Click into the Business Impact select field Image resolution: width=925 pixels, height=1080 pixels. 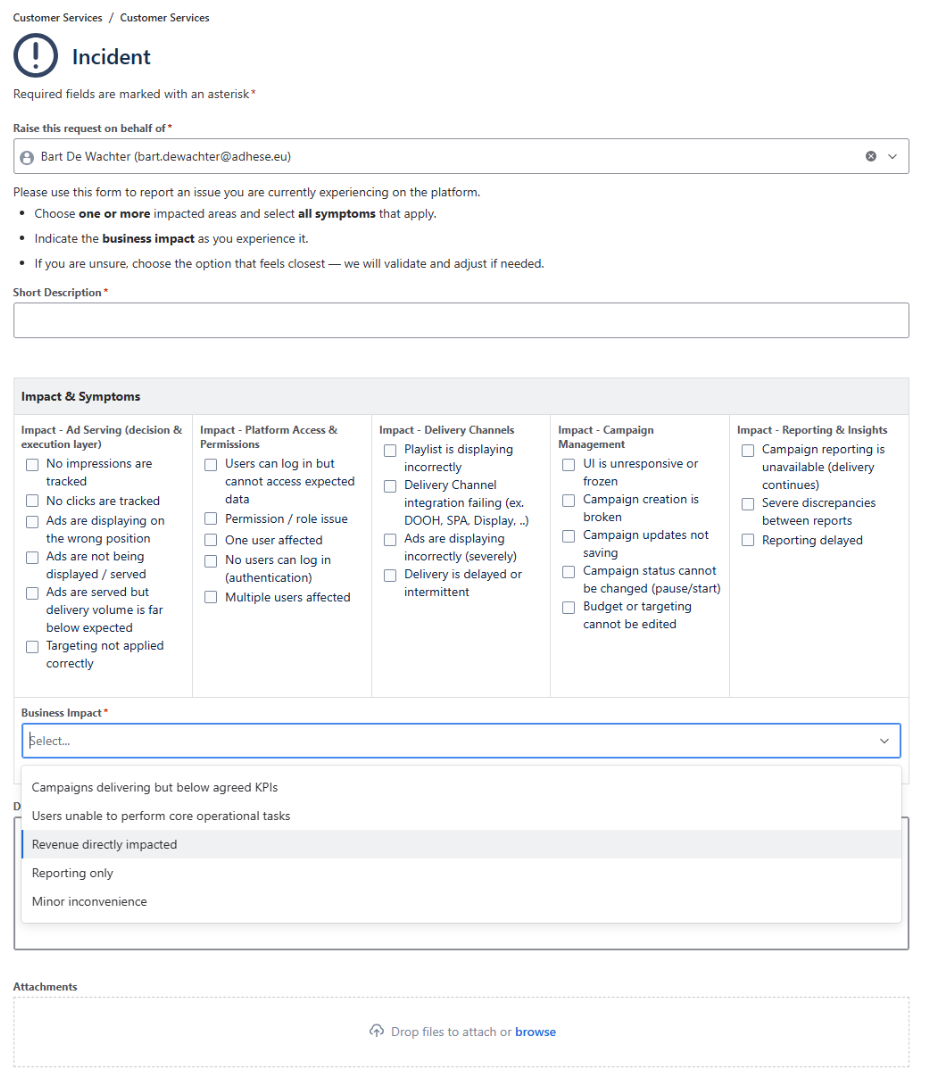[461, 741]
